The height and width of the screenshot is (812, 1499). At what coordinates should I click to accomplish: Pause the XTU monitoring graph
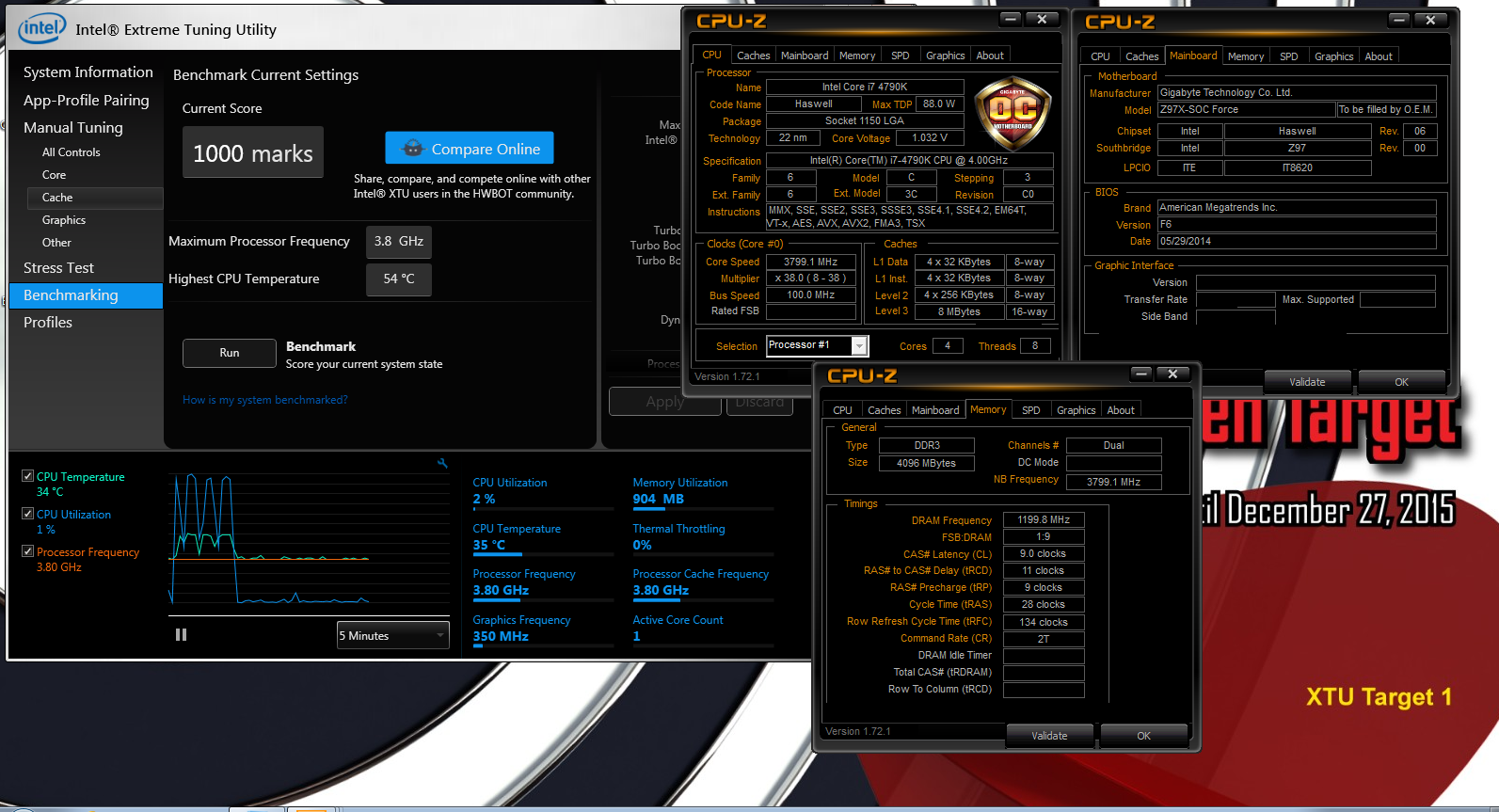coord(181,635)
